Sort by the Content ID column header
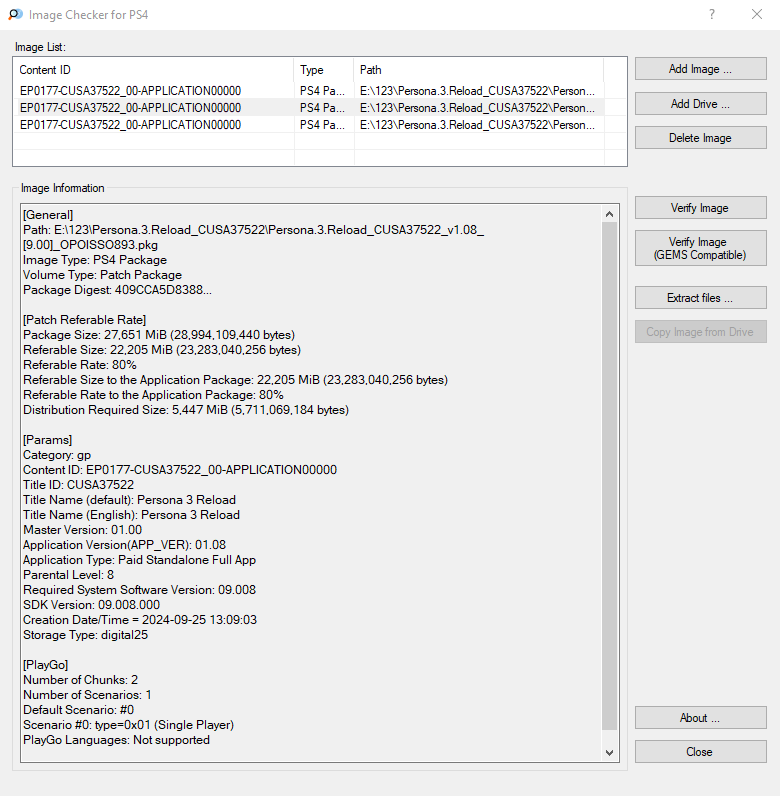This screenshot has width=780, height=796. pyautogui.click(x=153, y=70)
